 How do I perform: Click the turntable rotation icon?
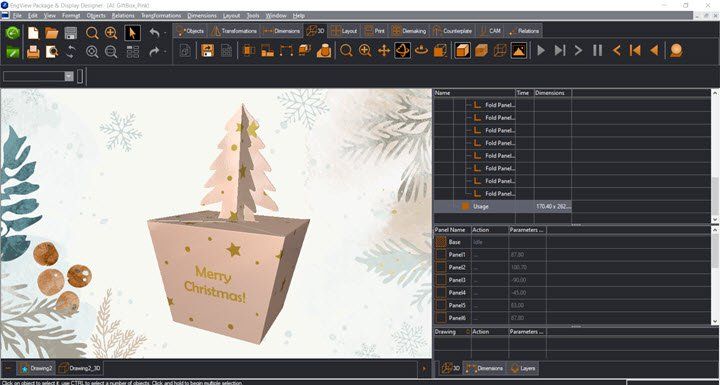421,50
